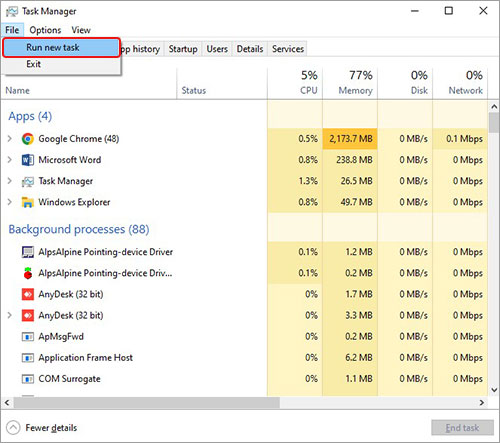Expand the Google Chrome (48) process group
Viewport: 500px width, 443px height.
[x=10, y=139]
